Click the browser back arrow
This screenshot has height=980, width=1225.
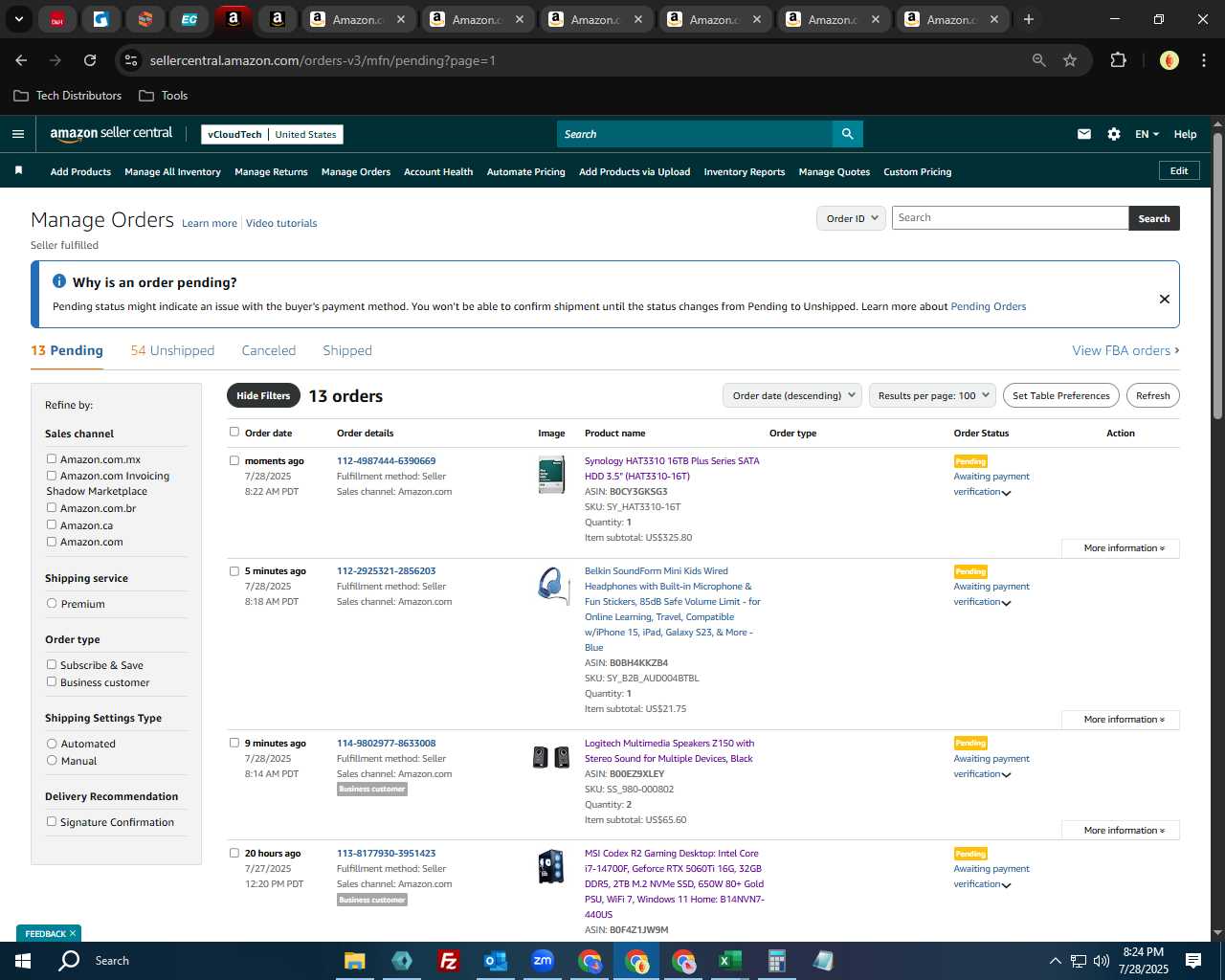point(21,60)
